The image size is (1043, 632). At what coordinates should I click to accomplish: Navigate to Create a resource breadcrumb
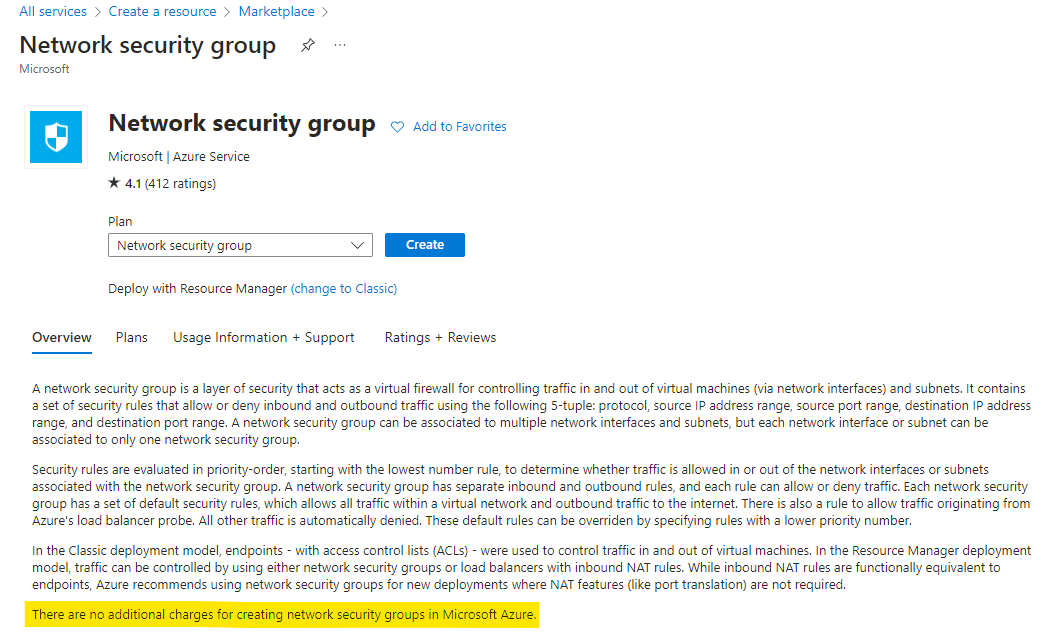(162, 11)
